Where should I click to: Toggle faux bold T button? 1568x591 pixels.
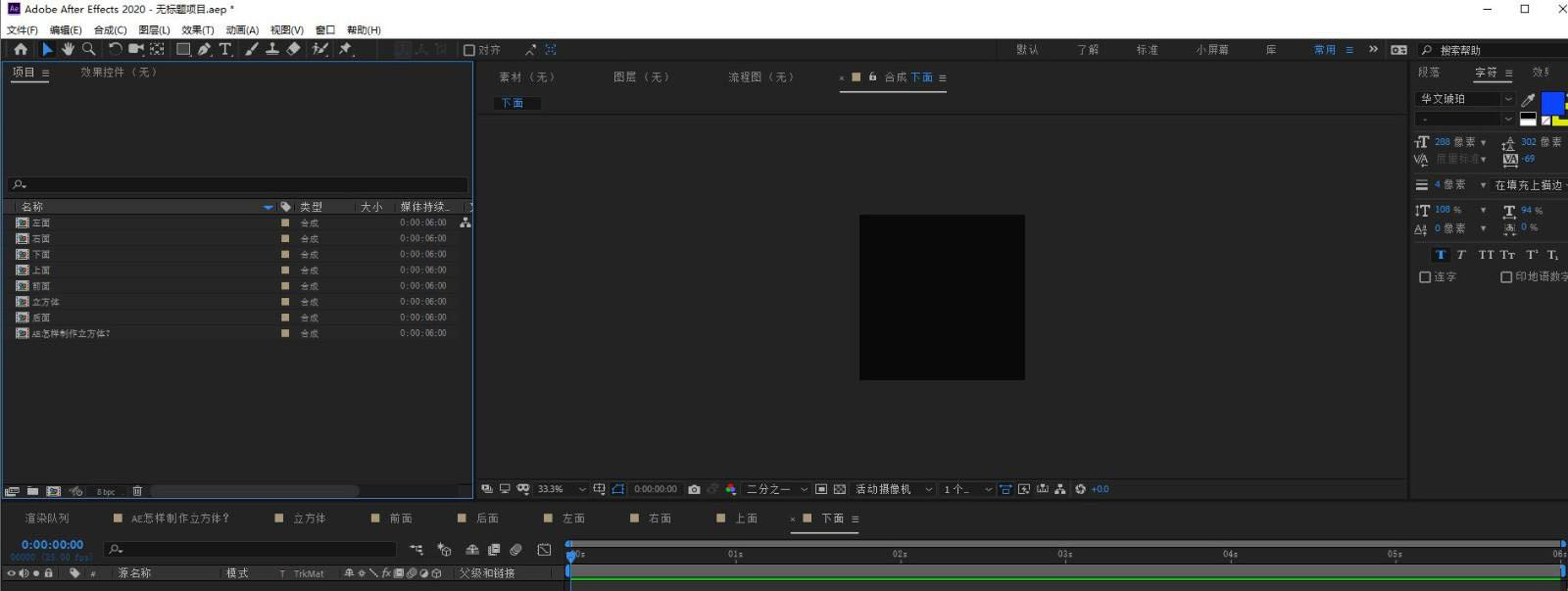1440,255
